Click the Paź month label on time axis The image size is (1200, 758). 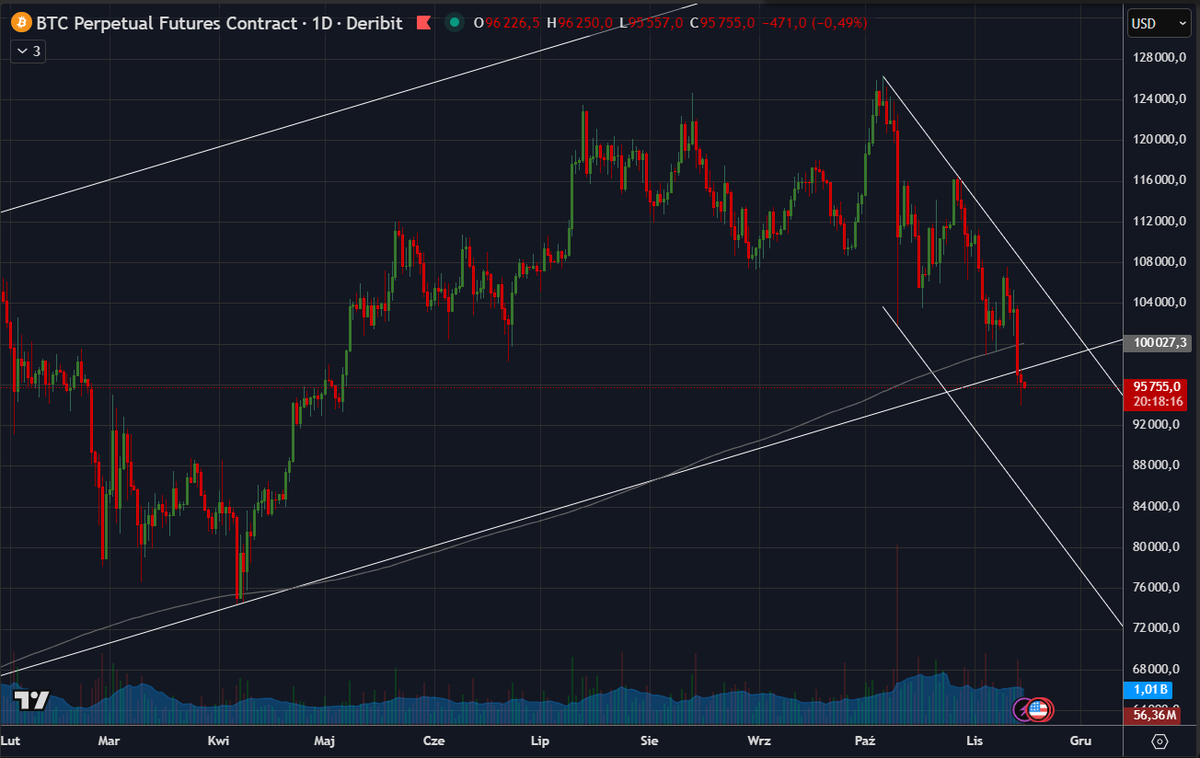866,741
